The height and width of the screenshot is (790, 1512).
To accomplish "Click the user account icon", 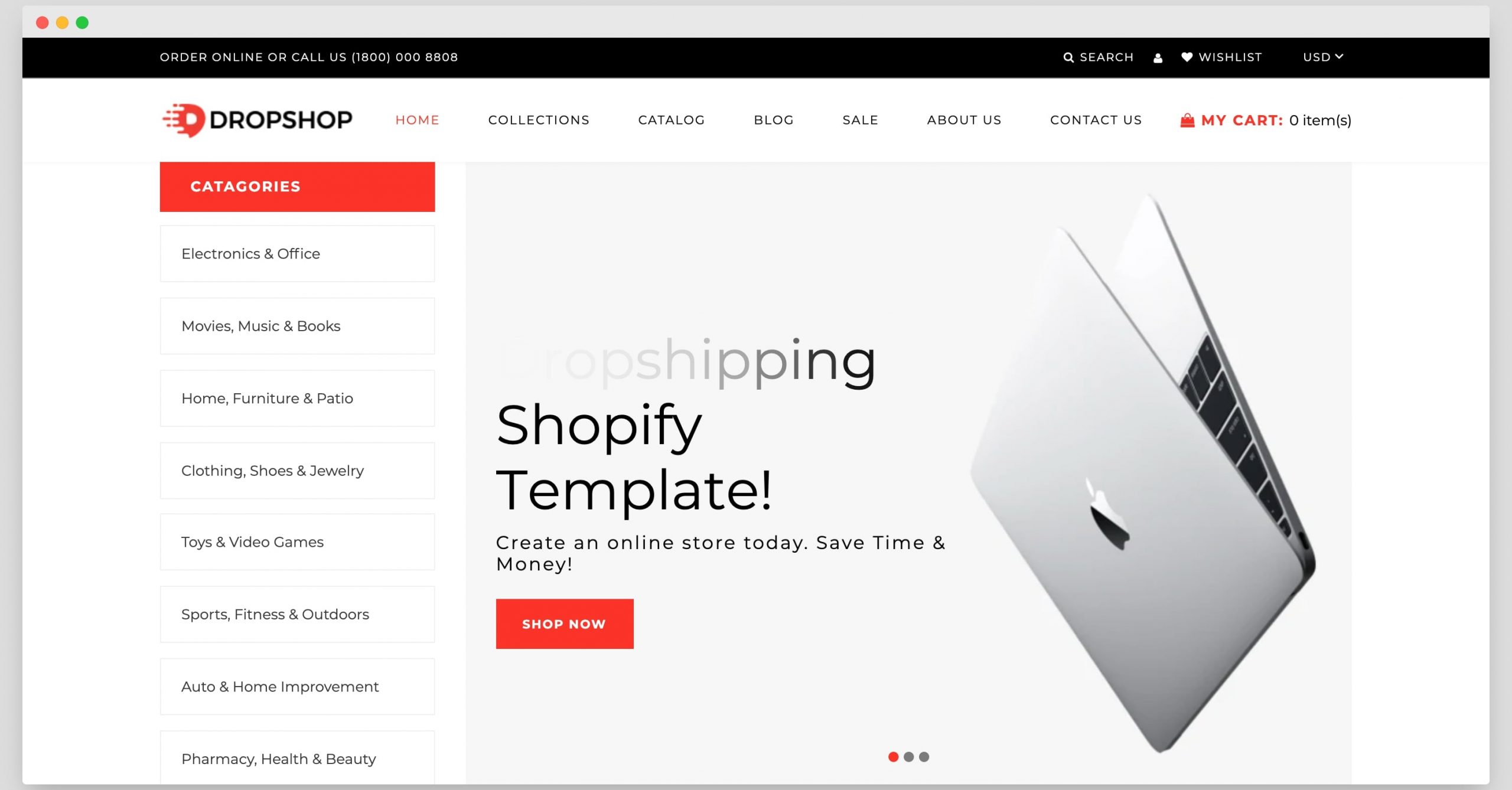I will click(1158, 57).
